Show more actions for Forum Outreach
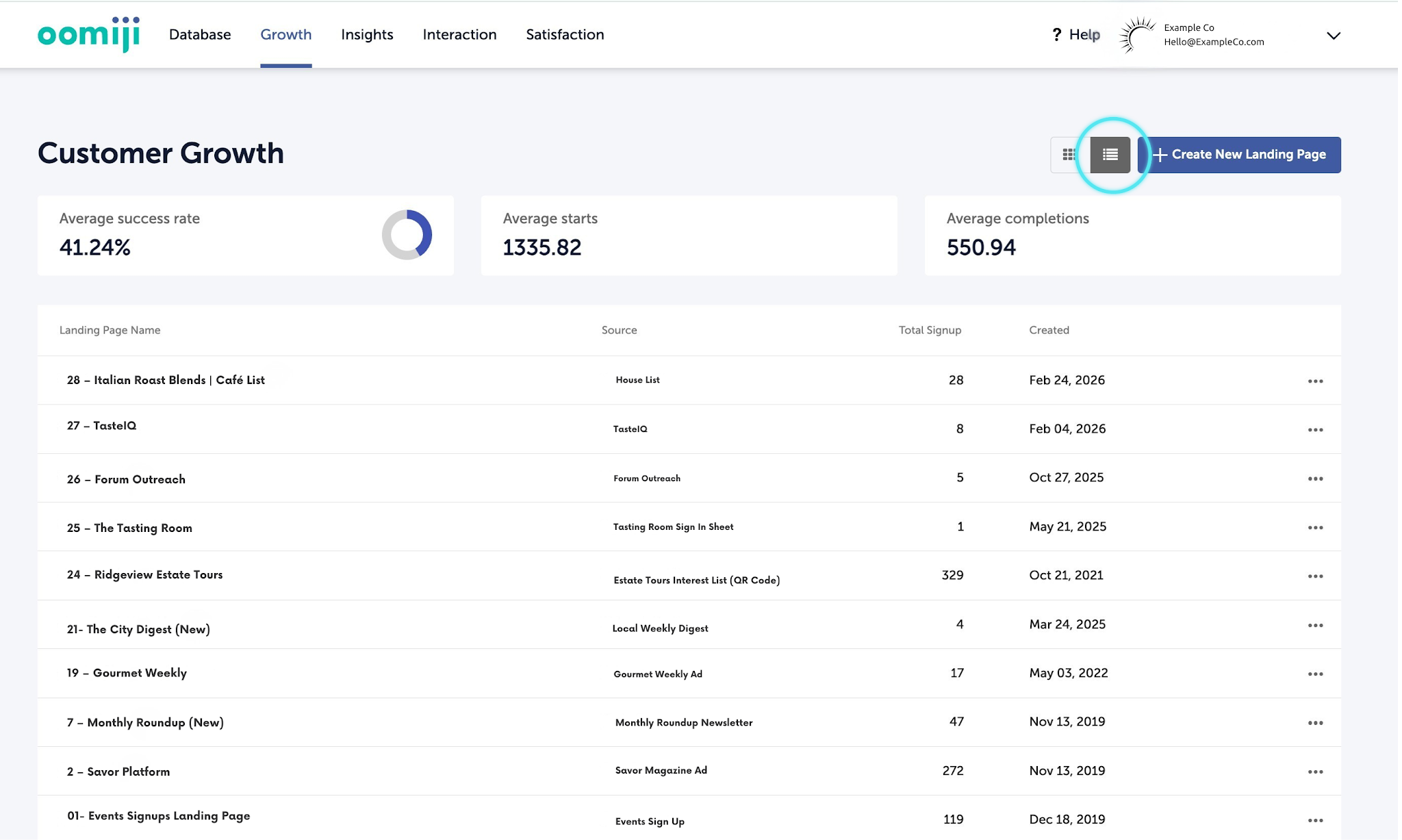The height and width of the screenshot is (840, 1402). (1315, 479)
